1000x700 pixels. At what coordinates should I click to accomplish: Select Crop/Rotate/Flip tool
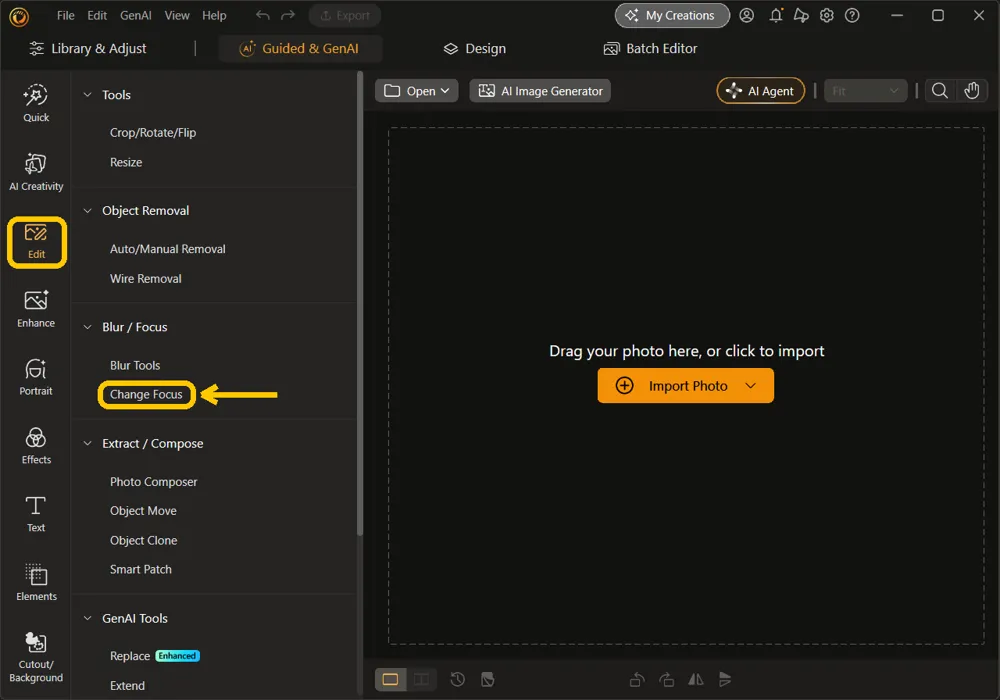[153, 133]
